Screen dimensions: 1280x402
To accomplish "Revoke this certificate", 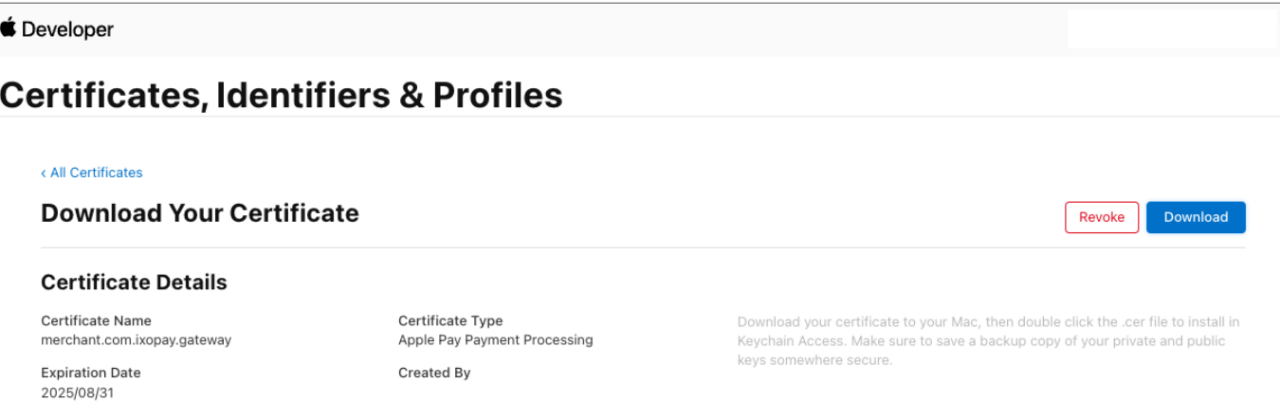I will tap(1101, 217).
